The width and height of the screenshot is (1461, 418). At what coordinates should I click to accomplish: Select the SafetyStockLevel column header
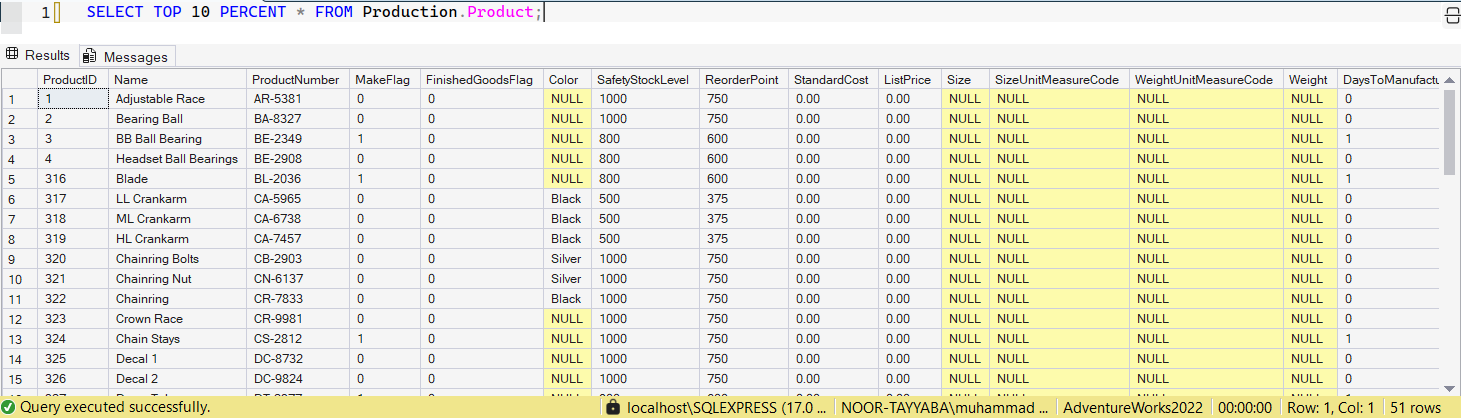tap(644, 79)
